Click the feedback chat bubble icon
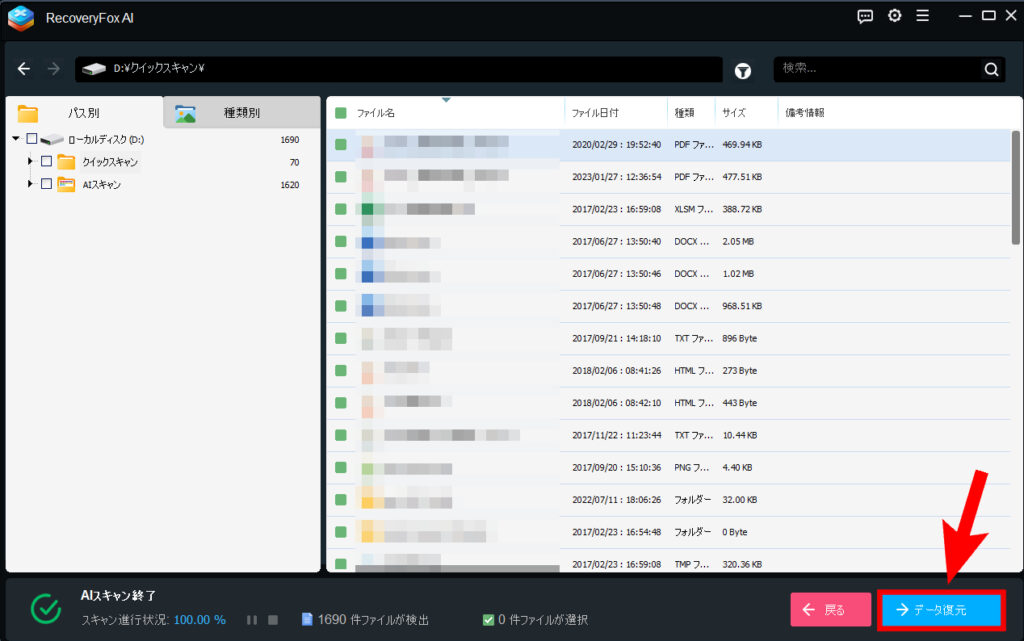 point(866,16)
